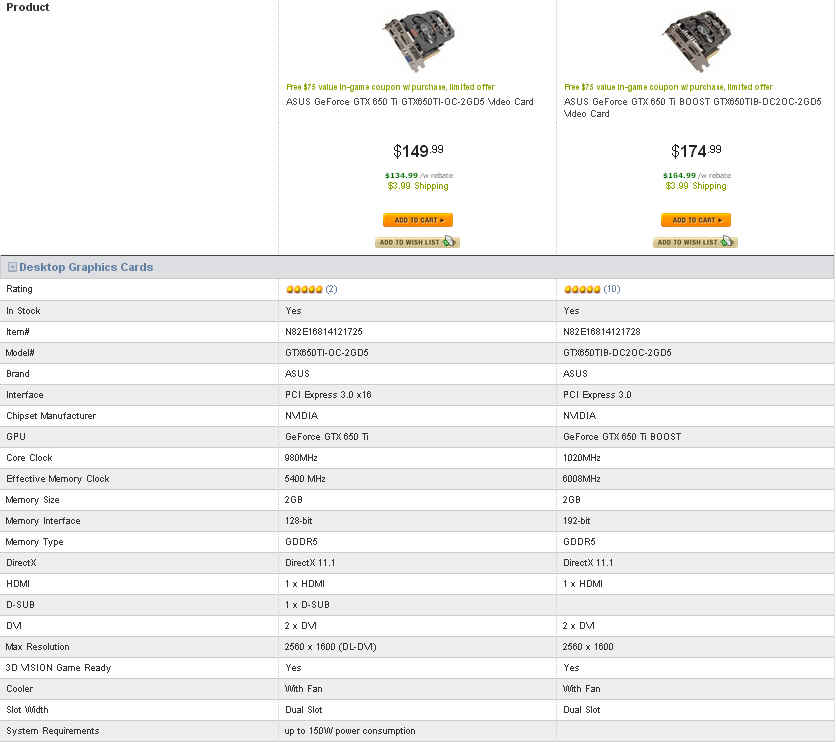Click the star rating with 2 reviews
The height and width of the screenshot is (742, 836).
(x=304, y=289)
